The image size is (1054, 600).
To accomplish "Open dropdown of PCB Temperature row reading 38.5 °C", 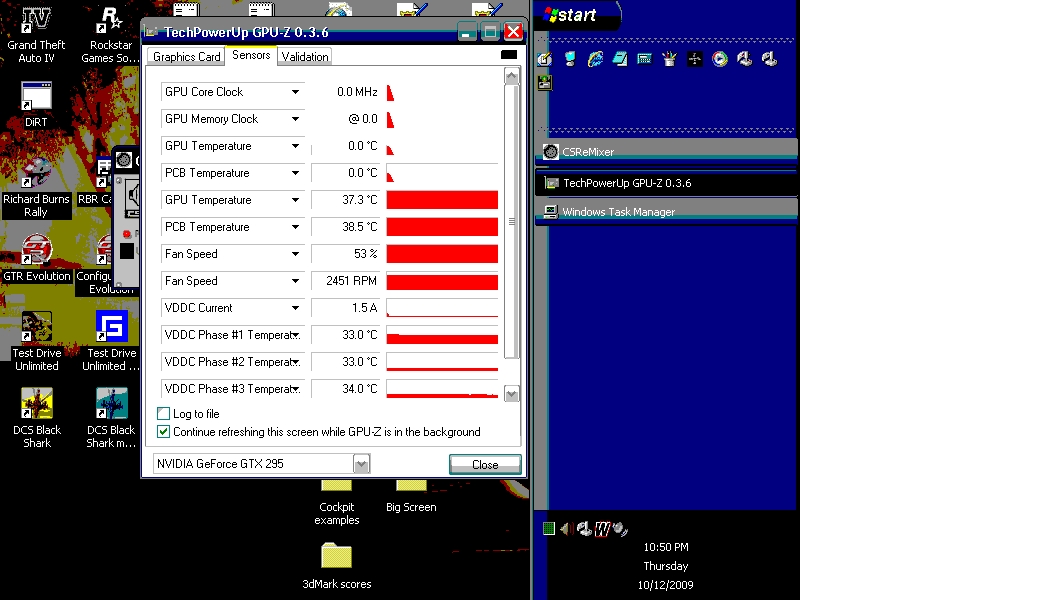I will (295, 227).
